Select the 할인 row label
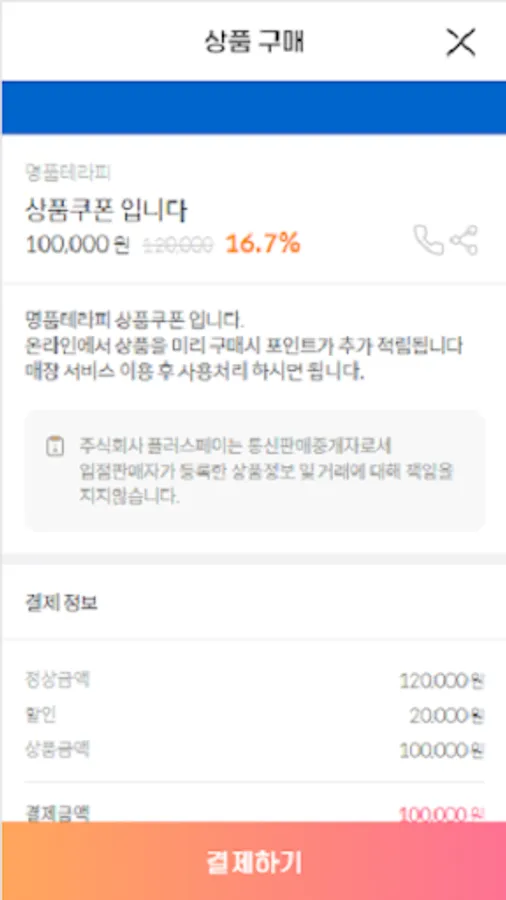The width and height of the screenshot is (506, 900). [41, 715]
